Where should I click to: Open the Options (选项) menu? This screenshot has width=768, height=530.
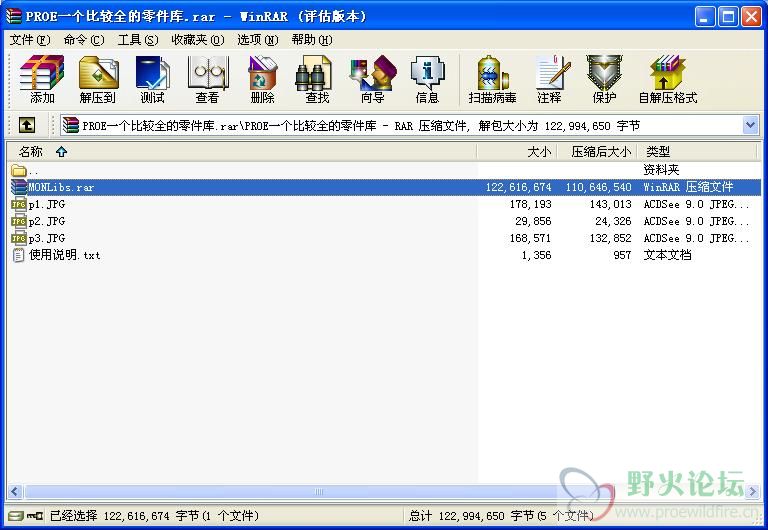click(x=258, y=40)
